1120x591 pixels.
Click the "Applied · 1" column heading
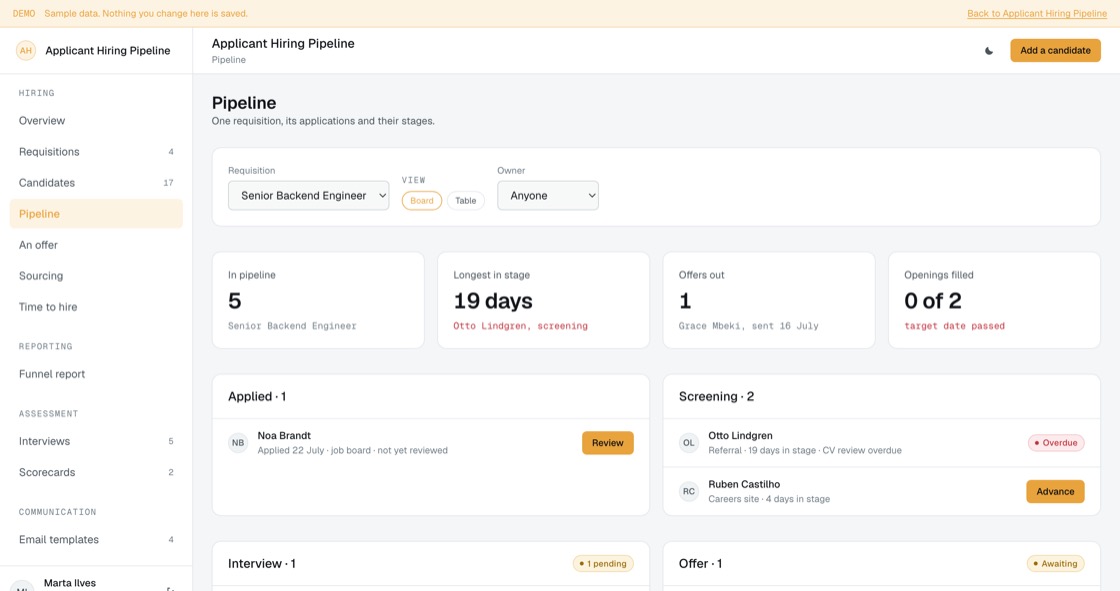(x=257, y=397)
